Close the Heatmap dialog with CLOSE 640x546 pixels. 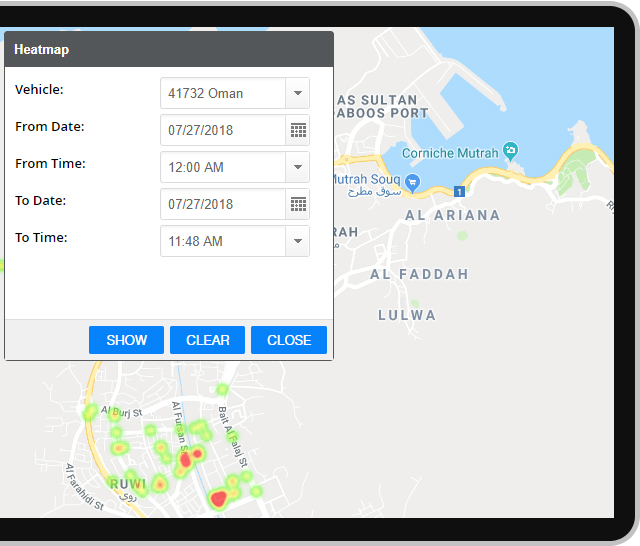[288, 340]
